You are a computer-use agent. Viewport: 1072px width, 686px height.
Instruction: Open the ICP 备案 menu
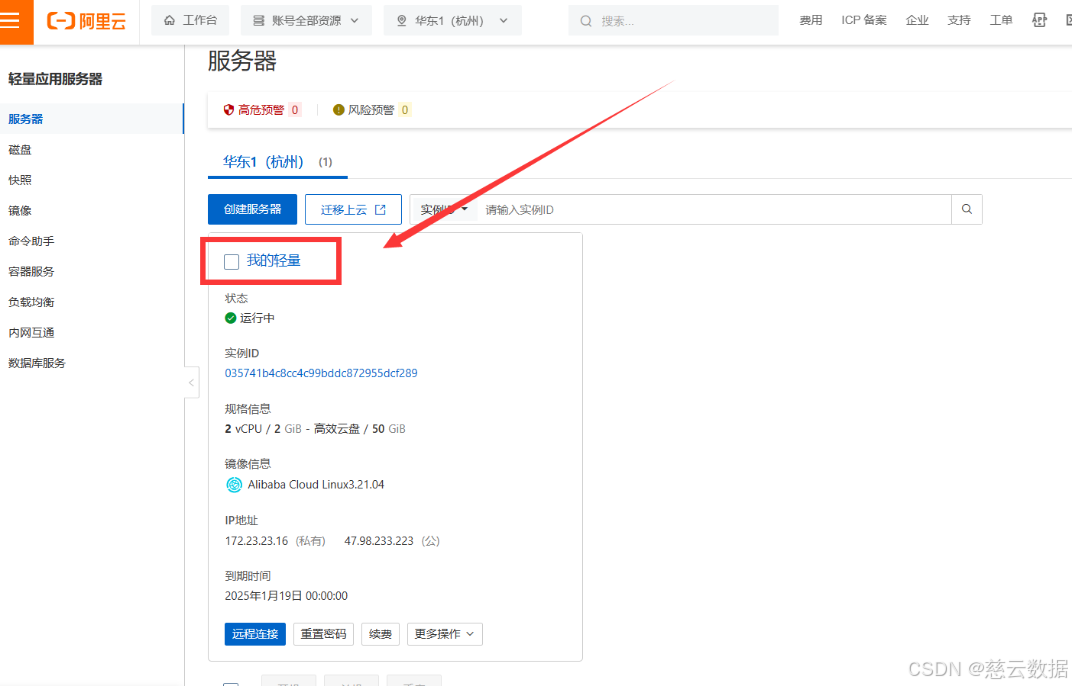(x=863, y=21)
